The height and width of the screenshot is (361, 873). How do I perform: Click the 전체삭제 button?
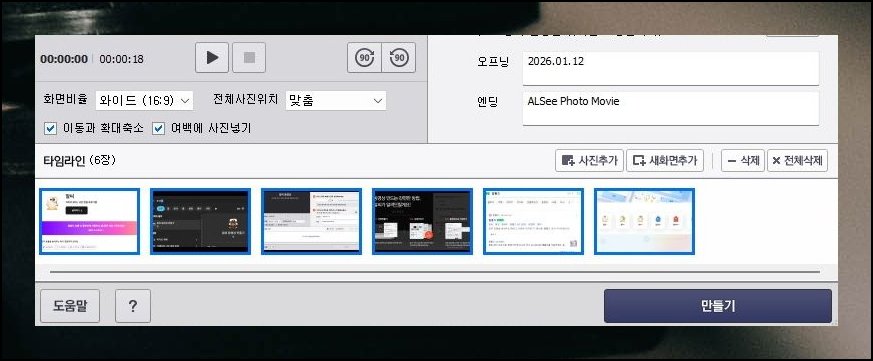click(797, 161)
